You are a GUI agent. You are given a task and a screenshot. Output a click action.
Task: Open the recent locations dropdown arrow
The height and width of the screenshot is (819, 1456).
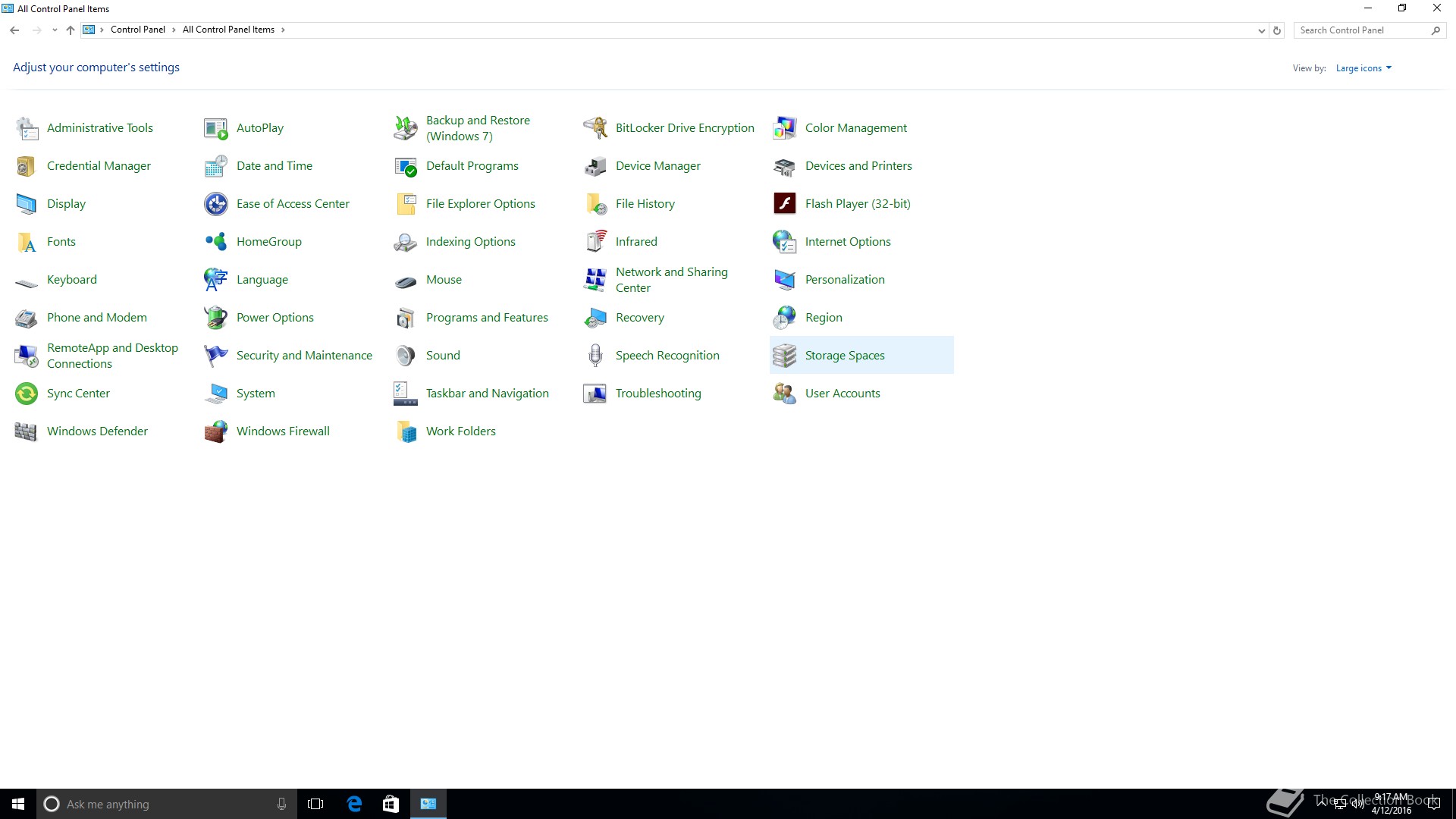click(55, 30)
